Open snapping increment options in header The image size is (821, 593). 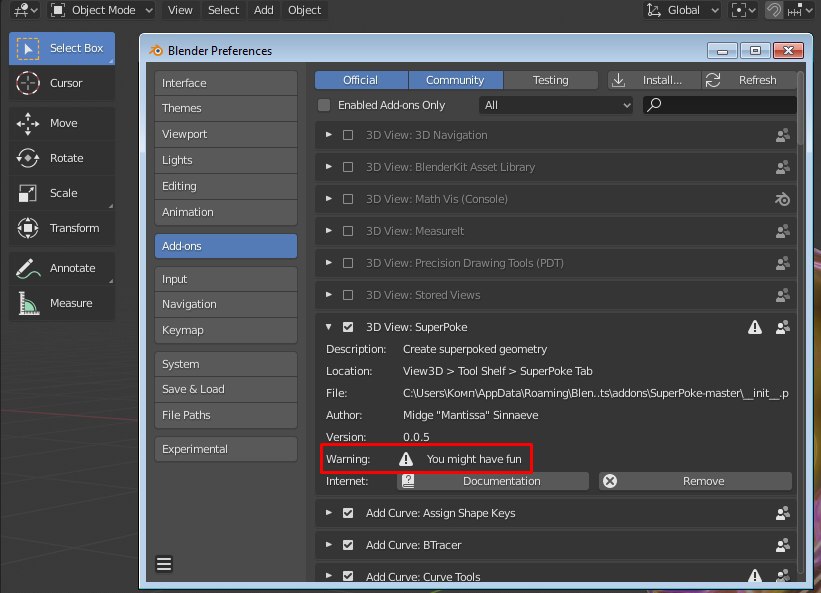tap(800, 10)
